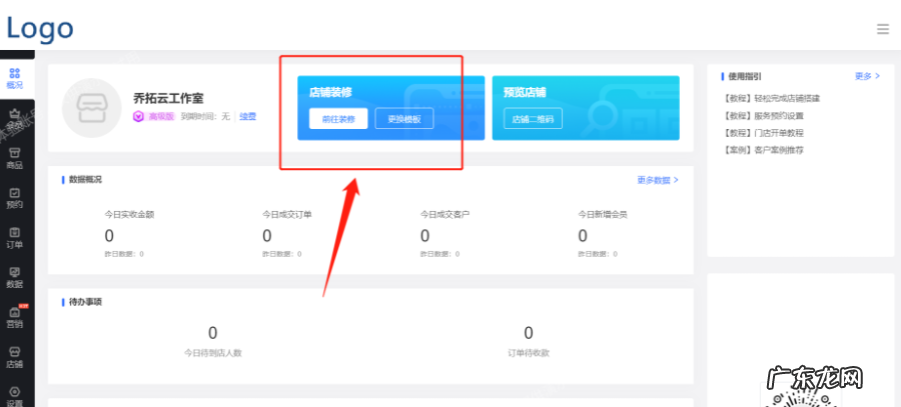Click the 店铺二维码 button
901x407 pixels.
coord(533,118)
